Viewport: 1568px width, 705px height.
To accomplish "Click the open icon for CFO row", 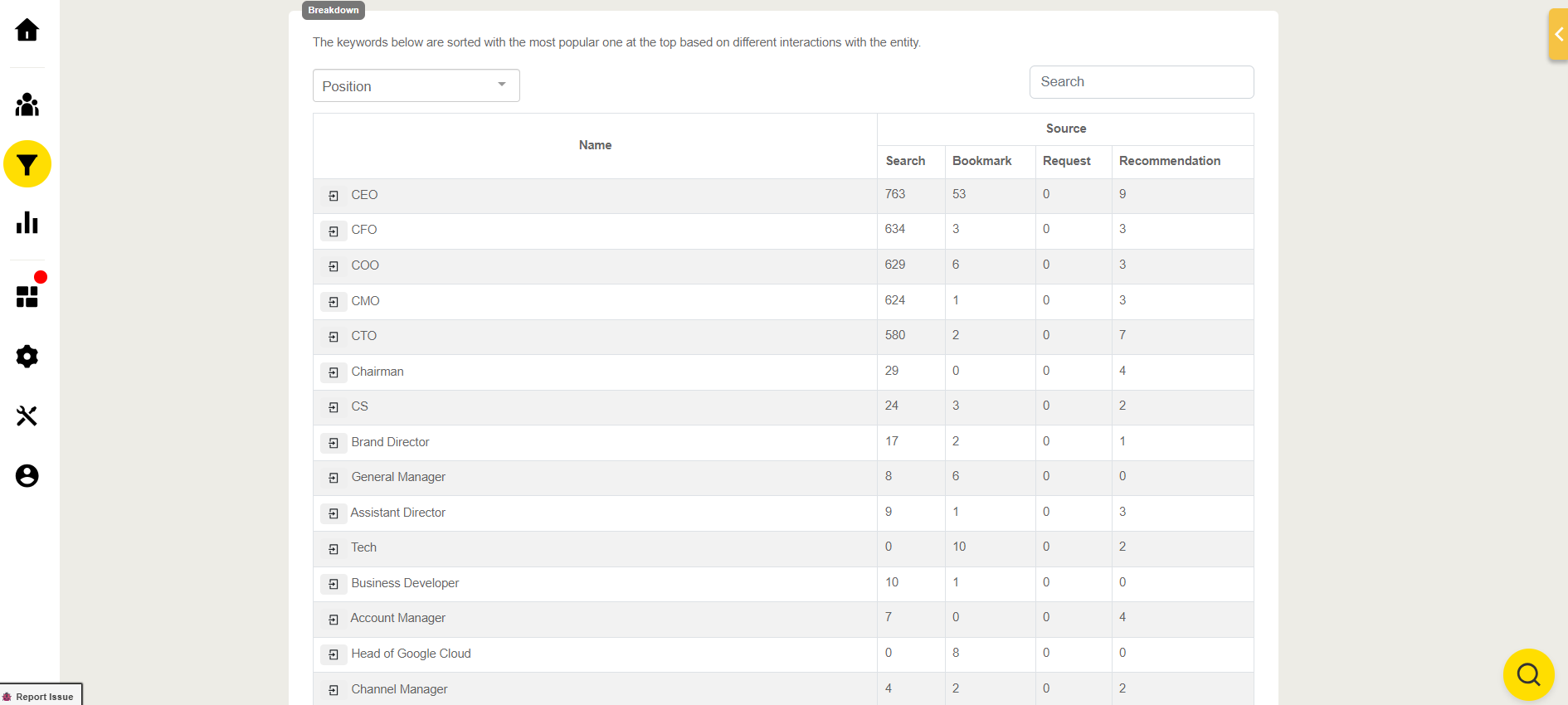I will (334, 231).
